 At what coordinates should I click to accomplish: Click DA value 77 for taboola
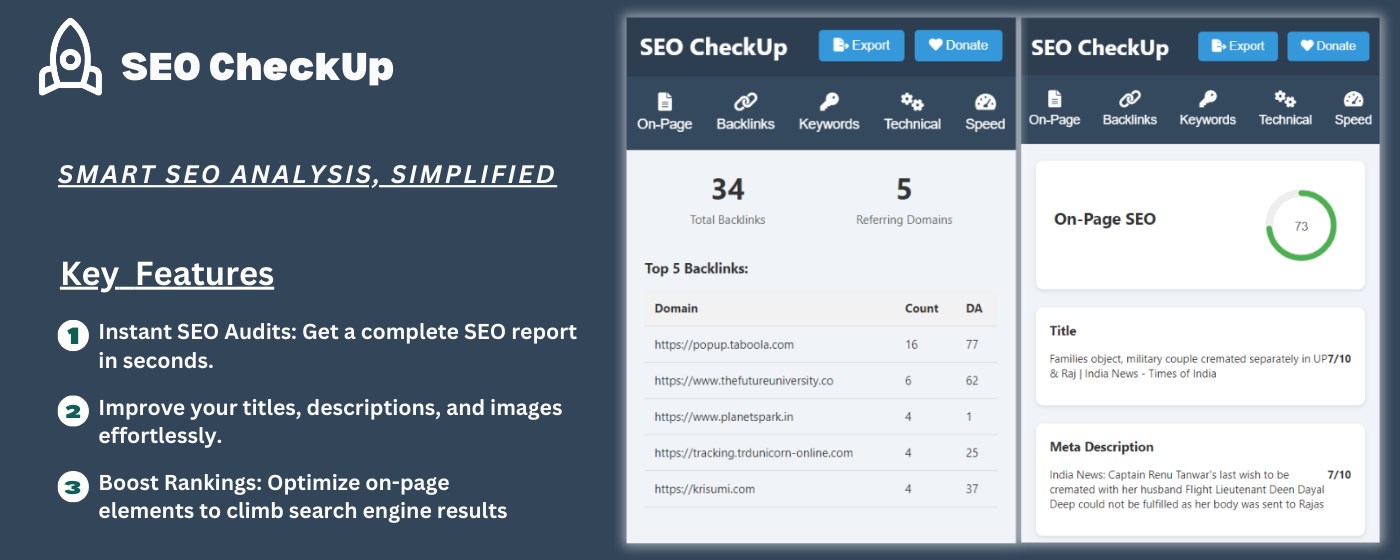972,345
